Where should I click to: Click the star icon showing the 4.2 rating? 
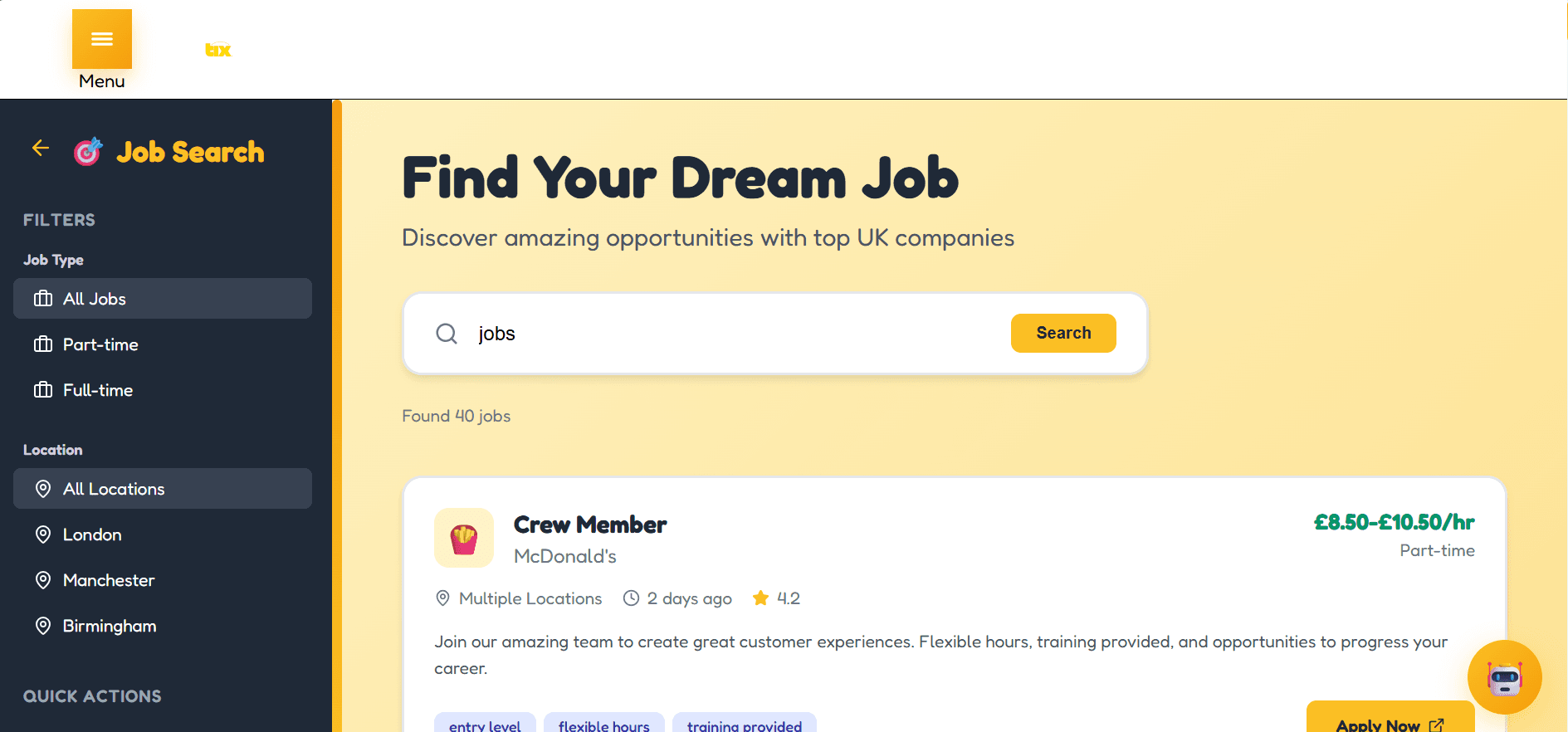pos(760,598)
